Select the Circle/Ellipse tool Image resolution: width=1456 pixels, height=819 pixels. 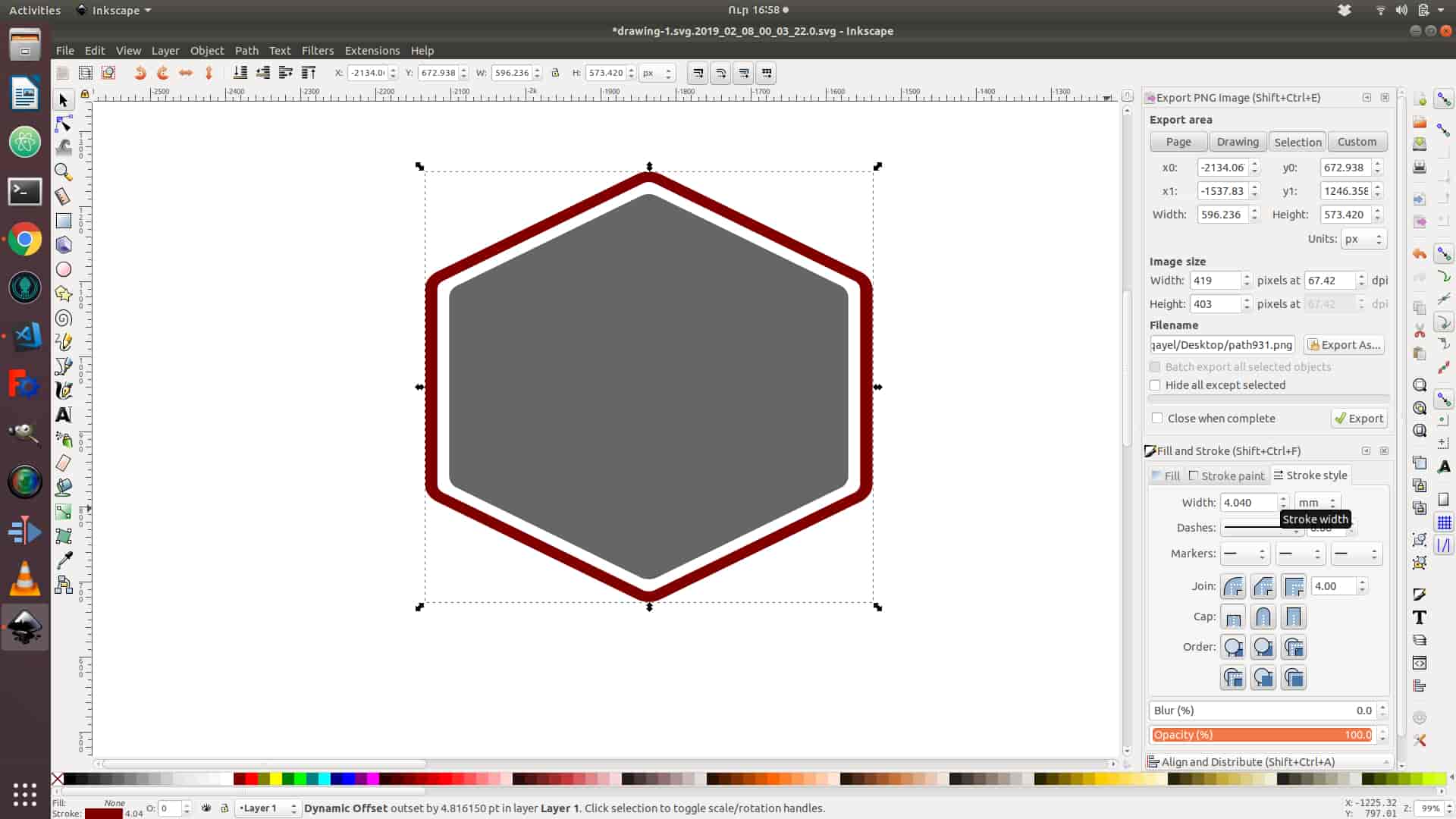click(x=64, y=269)
